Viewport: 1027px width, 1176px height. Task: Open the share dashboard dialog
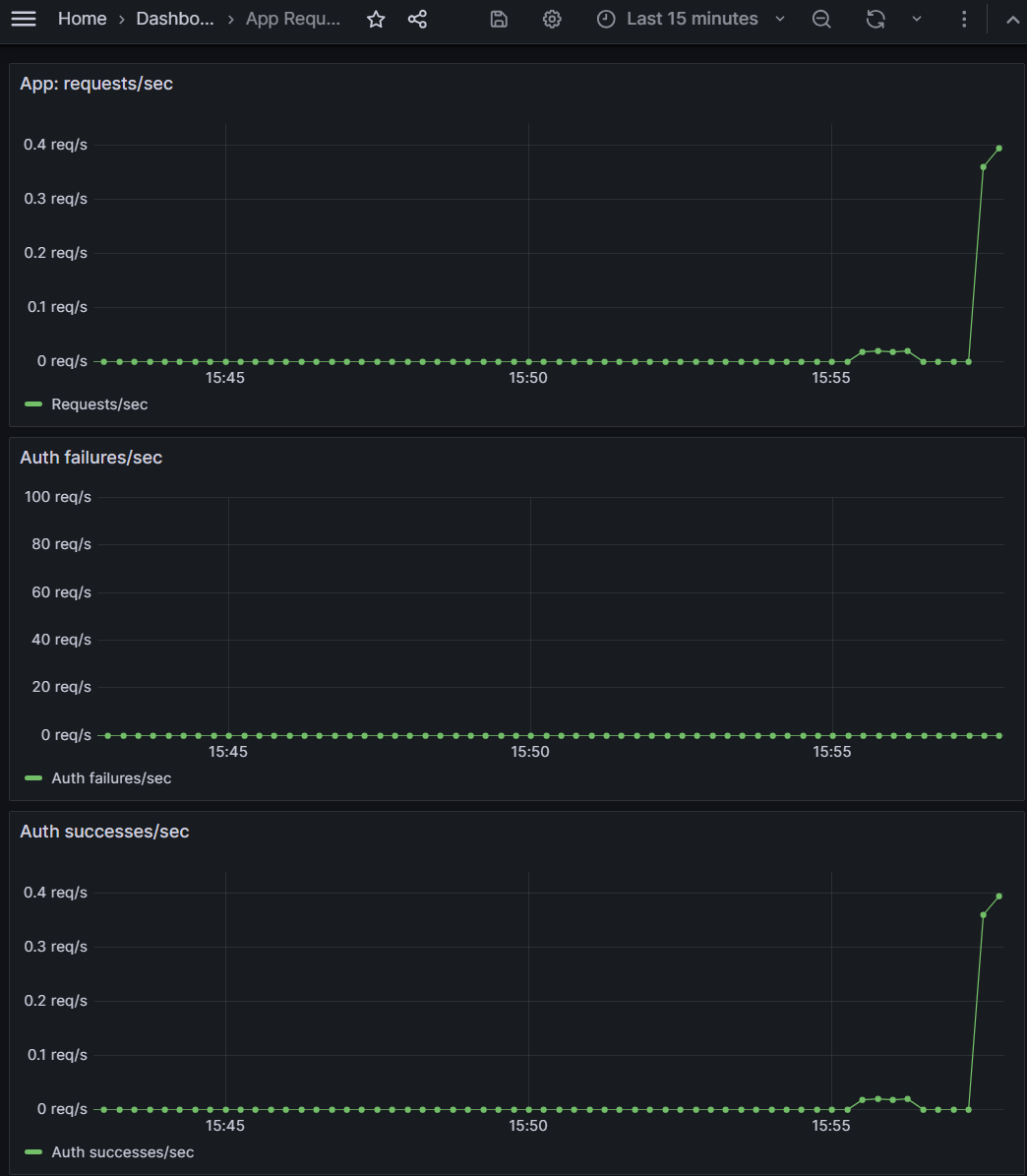click(417, 19)
